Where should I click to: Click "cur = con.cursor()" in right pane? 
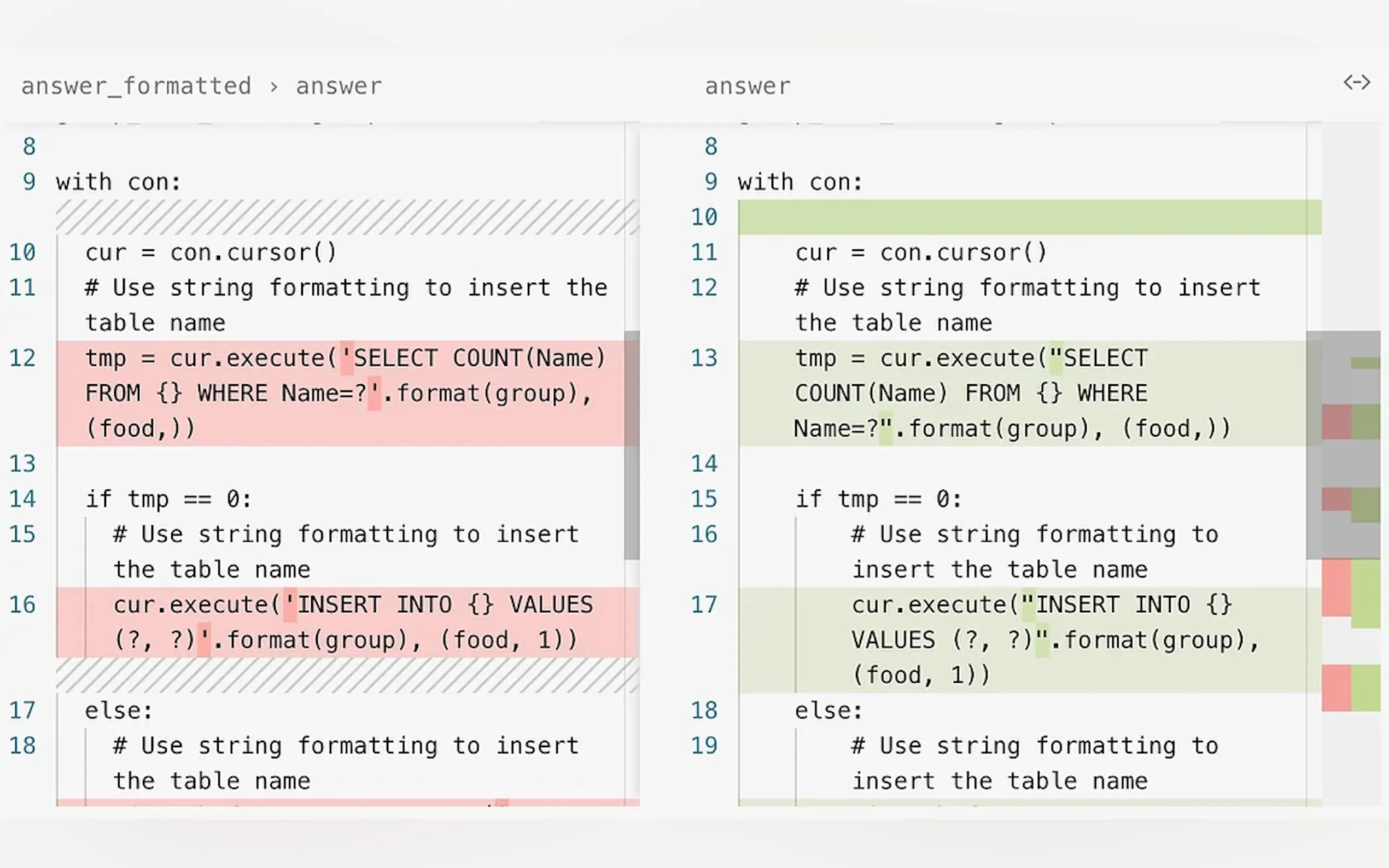(920, 253)
